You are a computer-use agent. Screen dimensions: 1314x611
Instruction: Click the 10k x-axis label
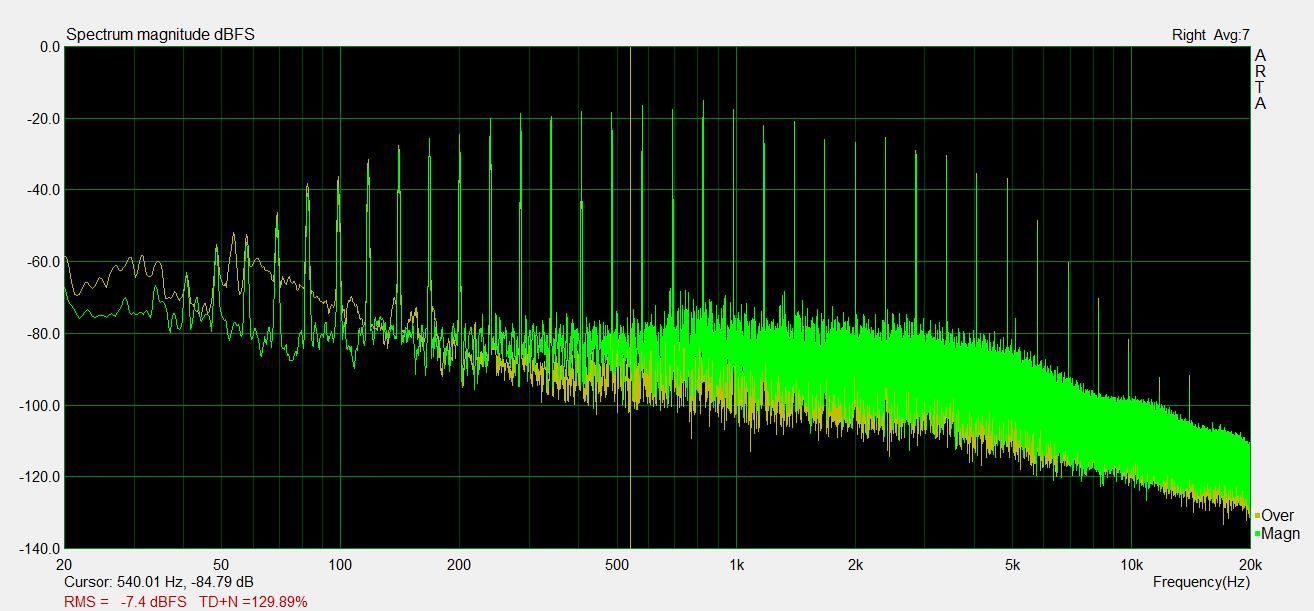tap(1131, 565)
